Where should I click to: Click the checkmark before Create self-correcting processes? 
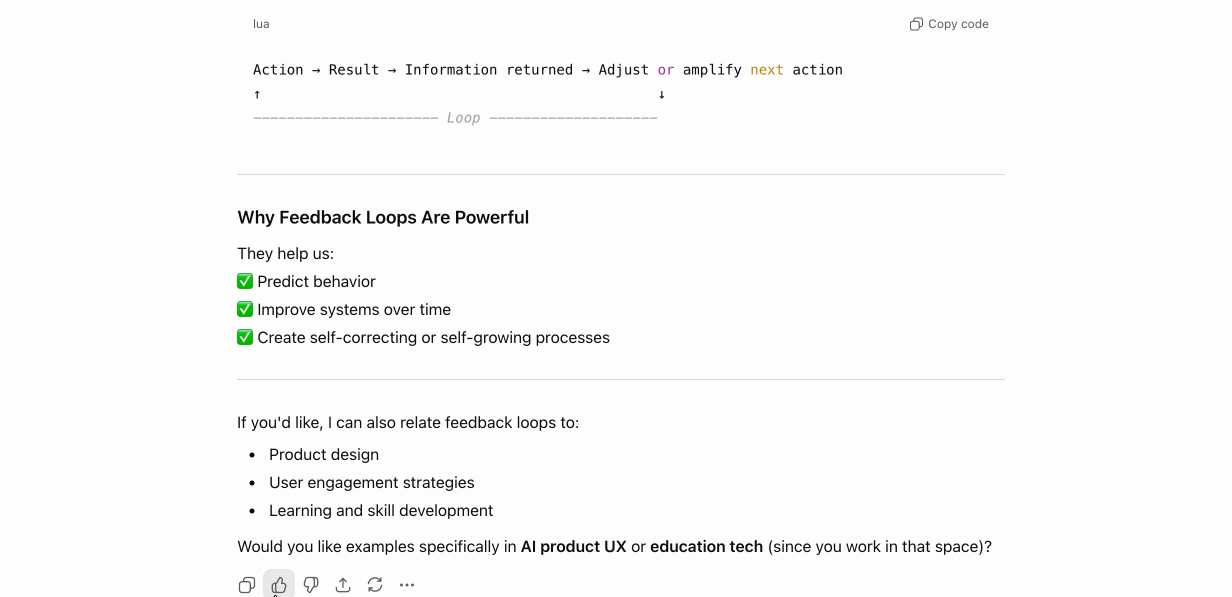click(245, 338)
